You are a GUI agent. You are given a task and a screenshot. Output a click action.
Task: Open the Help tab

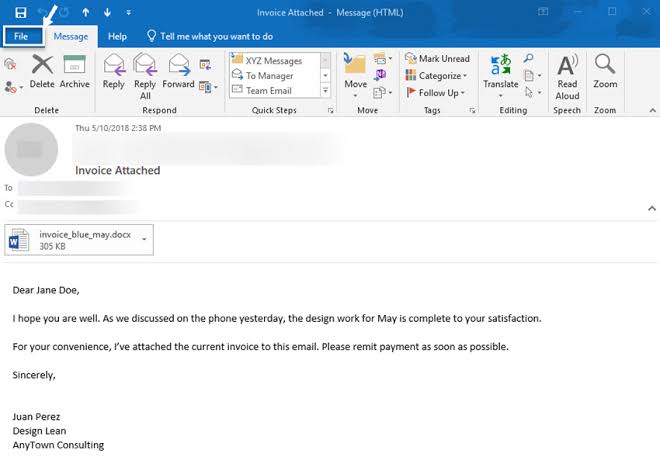pos(117,37)
